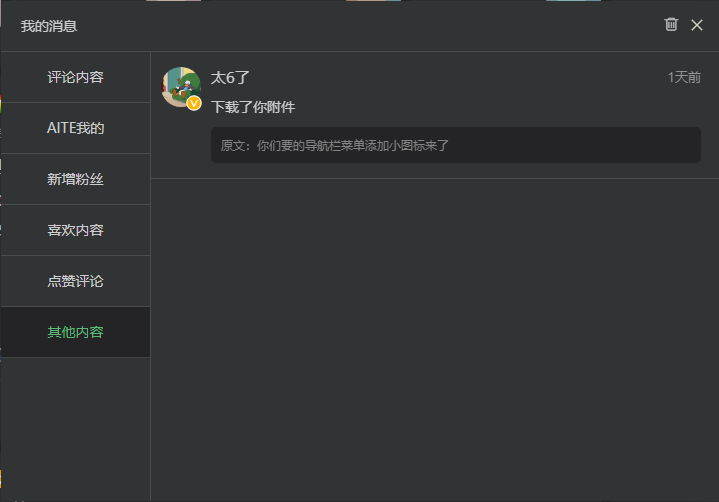Switch to the AITE我的 tab

pyautogui.click(x=76, y=128)
